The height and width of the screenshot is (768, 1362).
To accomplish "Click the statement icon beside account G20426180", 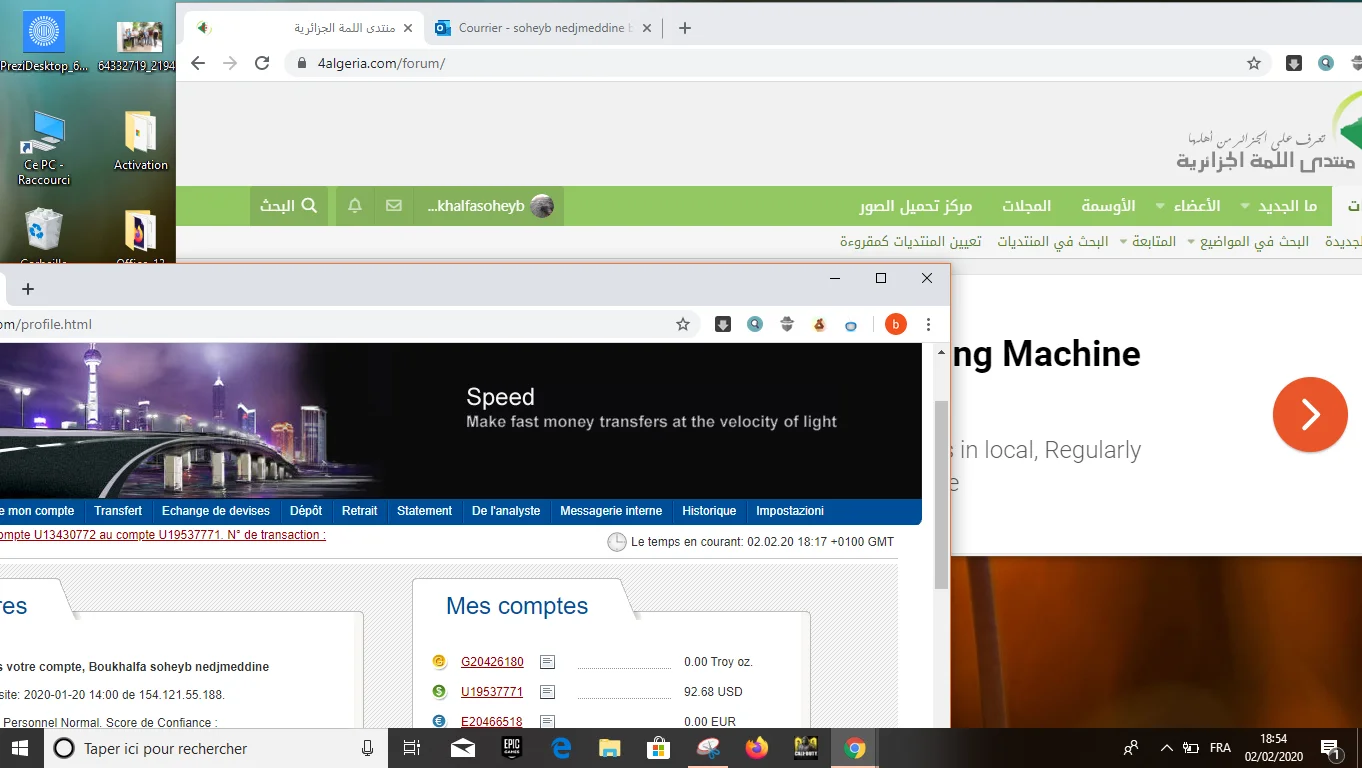I will 547,662.
